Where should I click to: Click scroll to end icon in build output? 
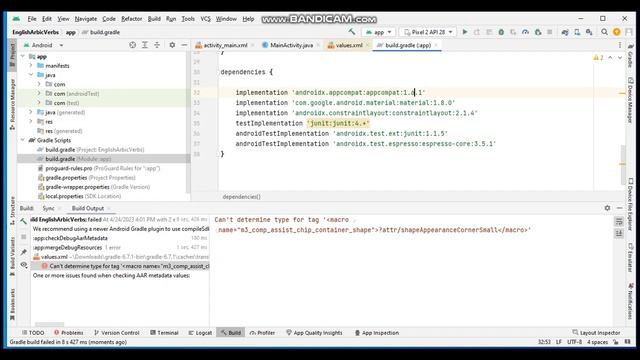point(619,233)
